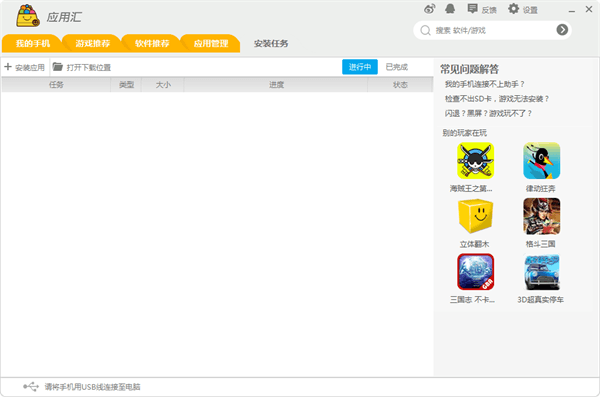Show 进行中 in-progress tasks
This screenshot has width=600, height=397.
coord(360,67)
